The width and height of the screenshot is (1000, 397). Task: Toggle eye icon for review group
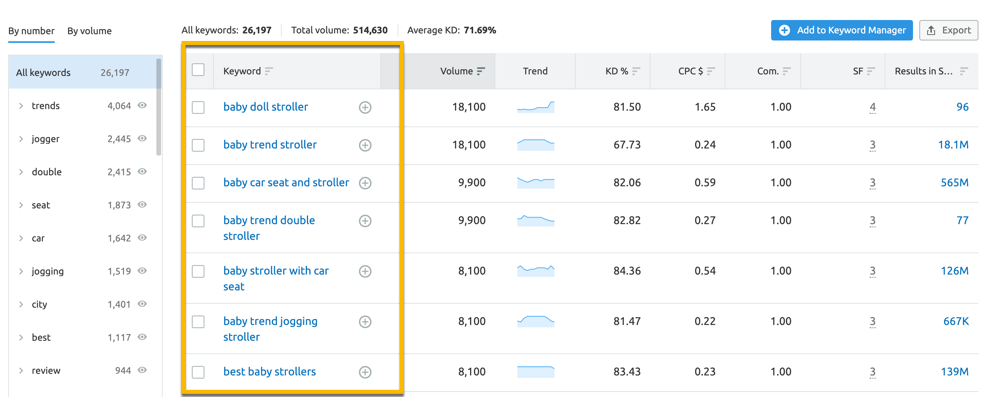[x=142, y=370]
